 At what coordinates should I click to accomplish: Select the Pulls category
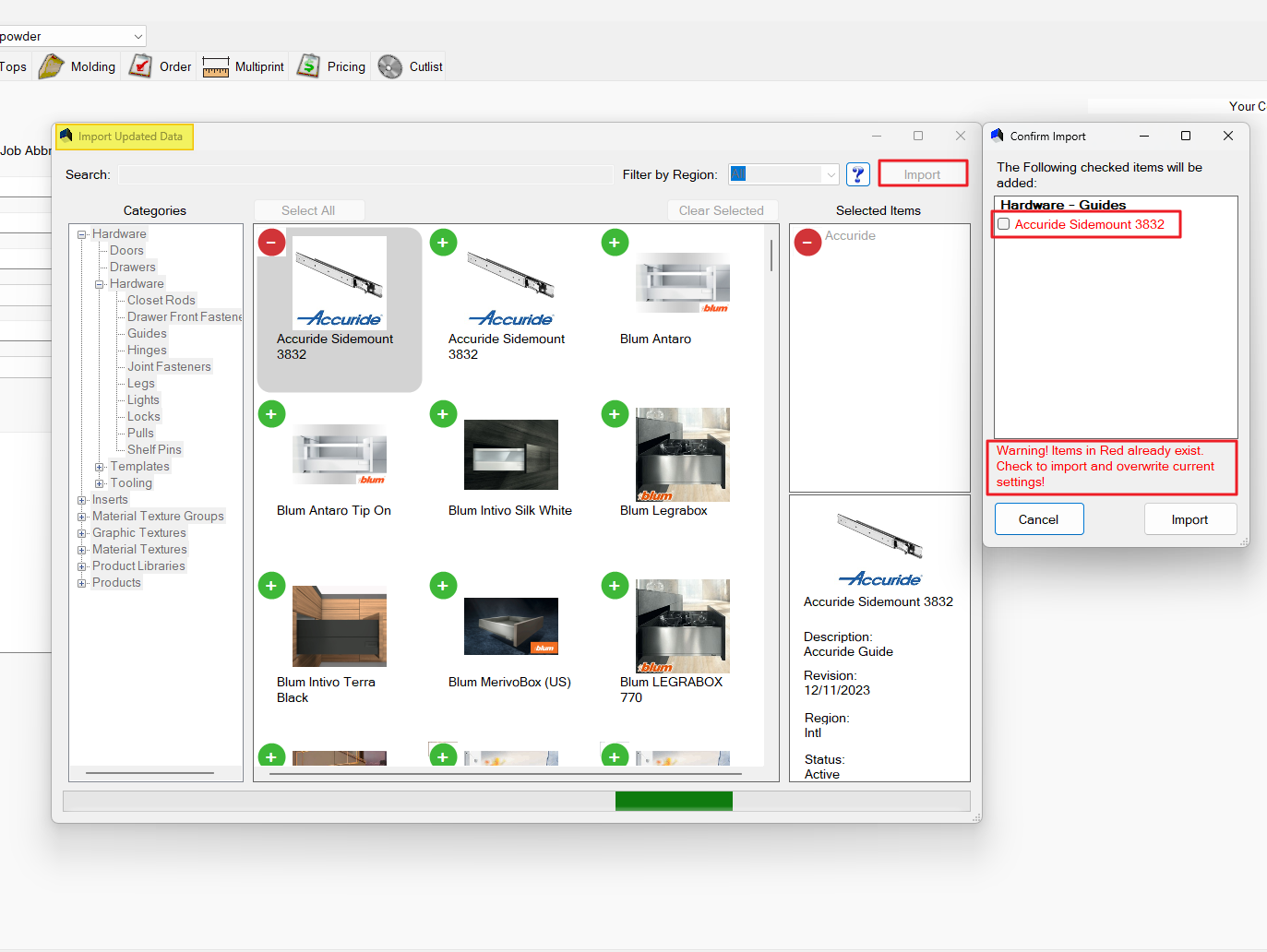click(140, 434)
